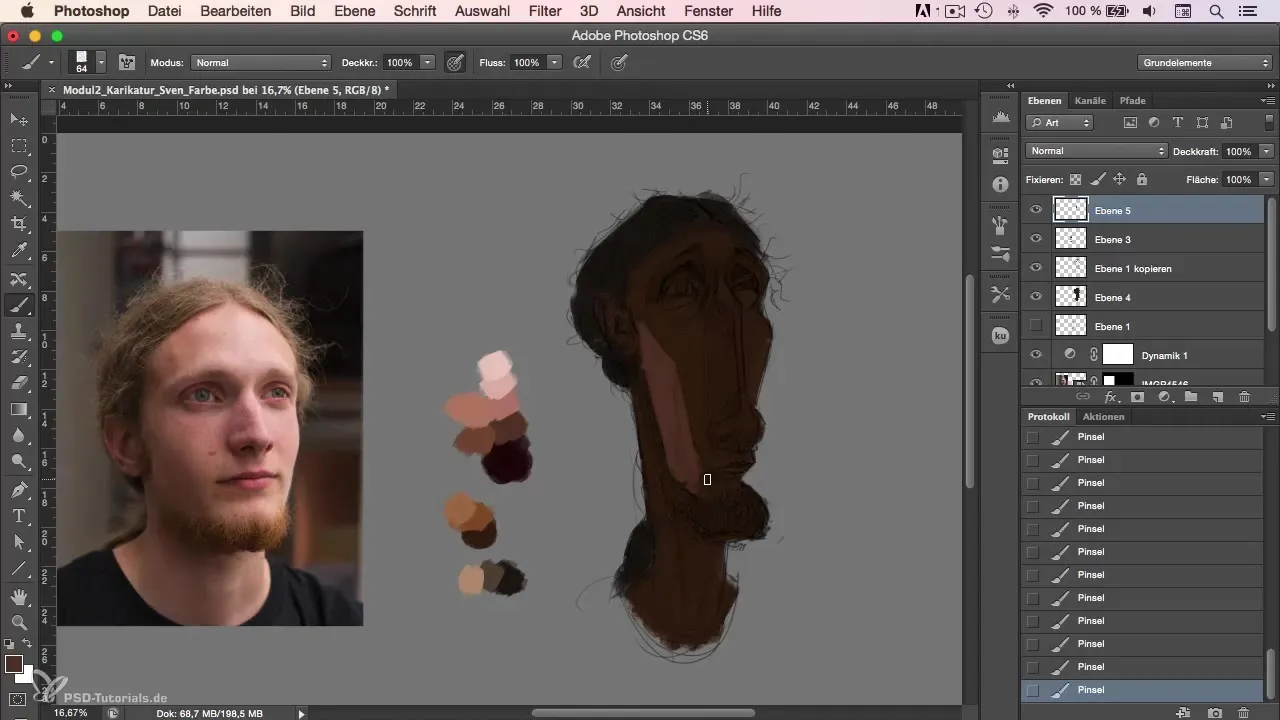Toggle lock image pixels brush icon
This screenshot has height=720, width=1280.
tap(1097, 179)
